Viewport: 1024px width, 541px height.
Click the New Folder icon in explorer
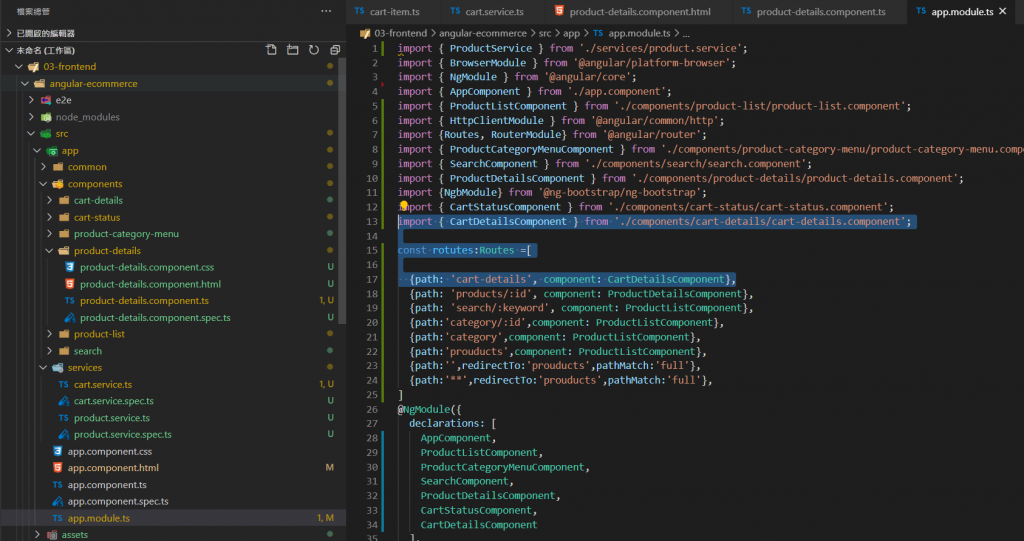[292, 49]
